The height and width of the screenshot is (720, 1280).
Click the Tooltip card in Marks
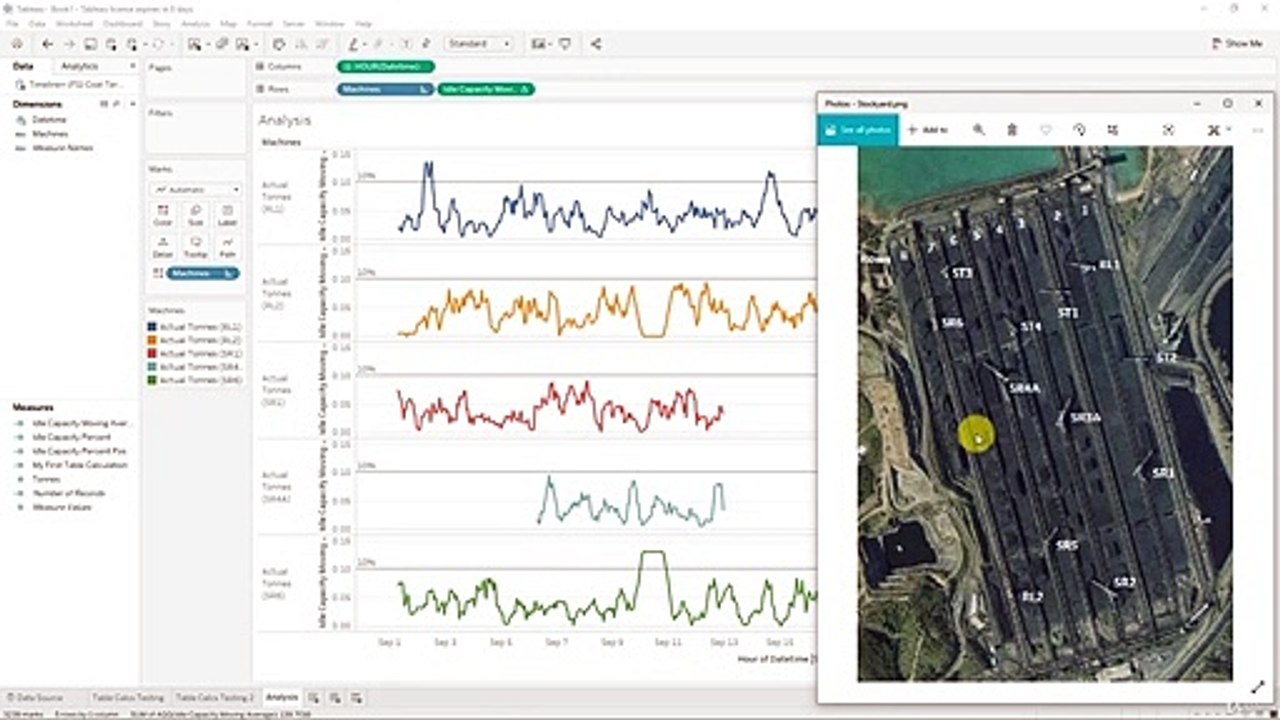pyautogui.click(x=195, y=247)
